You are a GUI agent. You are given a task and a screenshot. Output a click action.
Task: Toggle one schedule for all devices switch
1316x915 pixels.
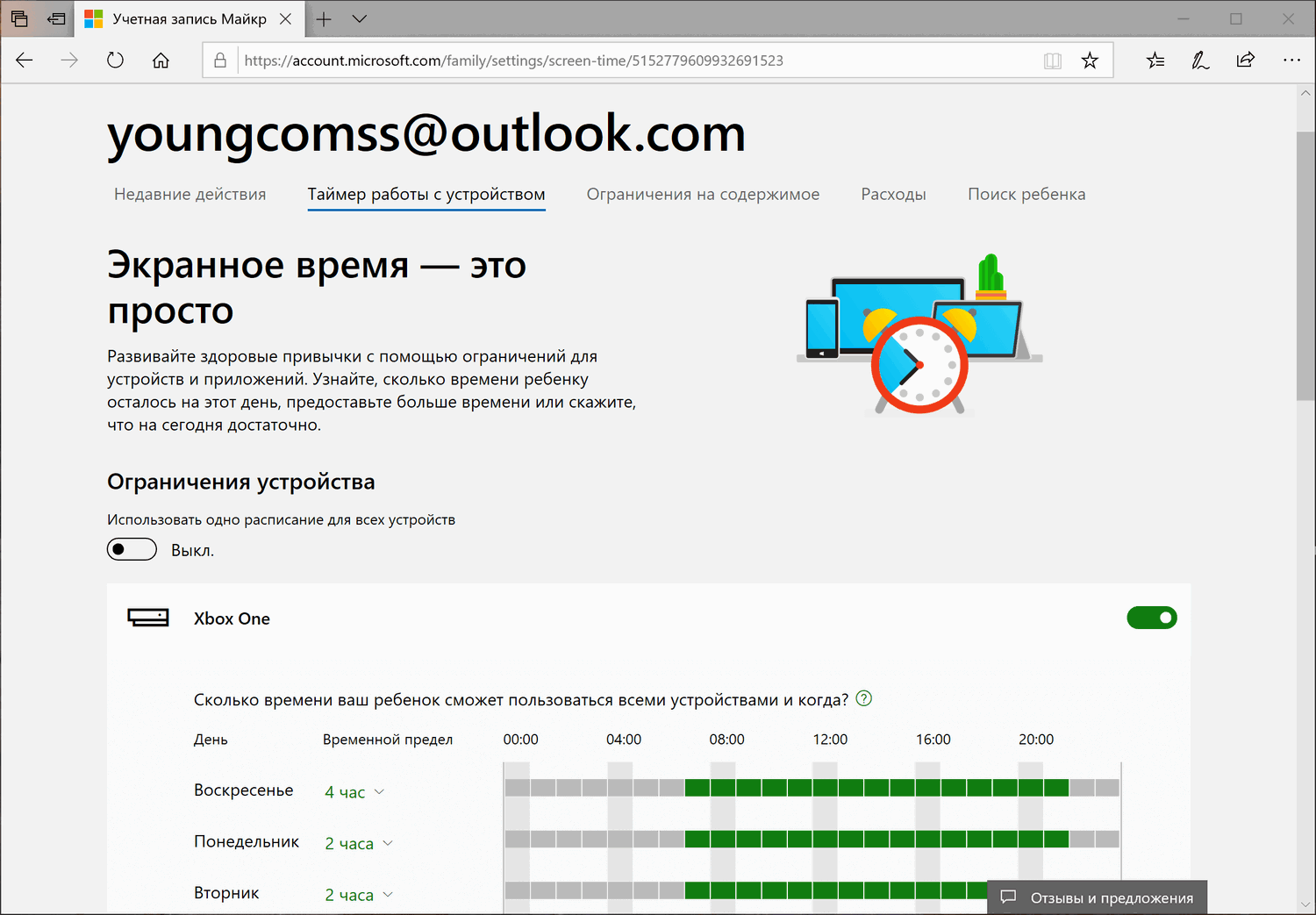[132, 549]
